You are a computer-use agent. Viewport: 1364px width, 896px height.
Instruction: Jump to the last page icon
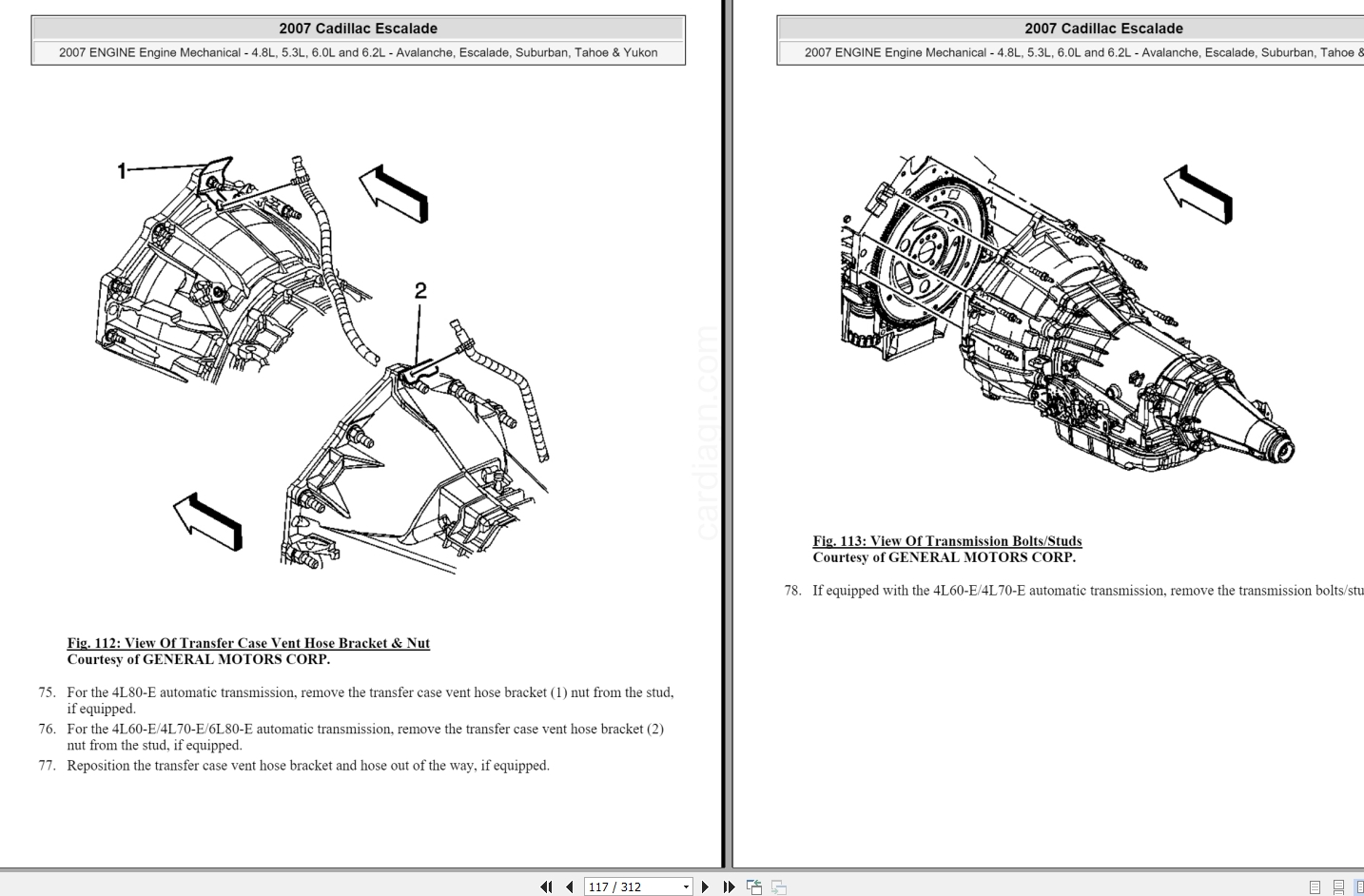(729, 886)
